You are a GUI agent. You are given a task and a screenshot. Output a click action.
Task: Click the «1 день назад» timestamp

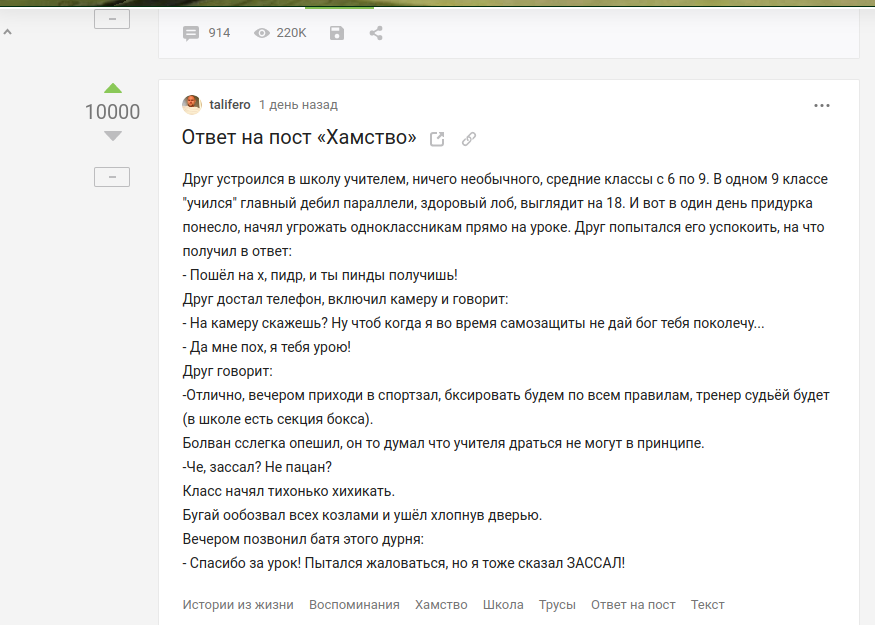click(x=298, y=105)
